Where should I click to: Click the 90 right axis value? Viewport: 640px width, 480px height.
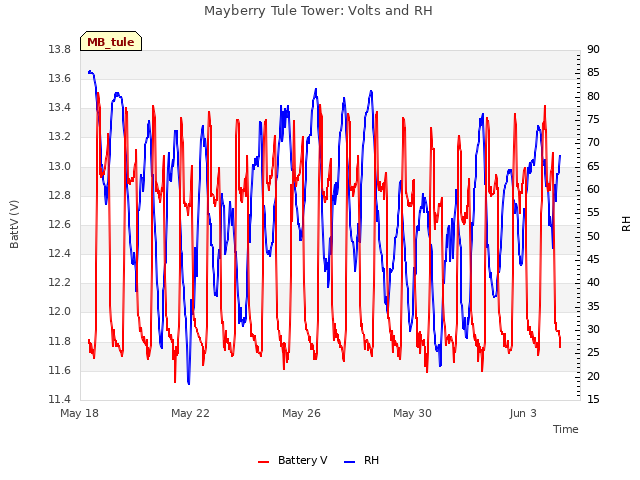pyautogui.click(x=593, y=49)
